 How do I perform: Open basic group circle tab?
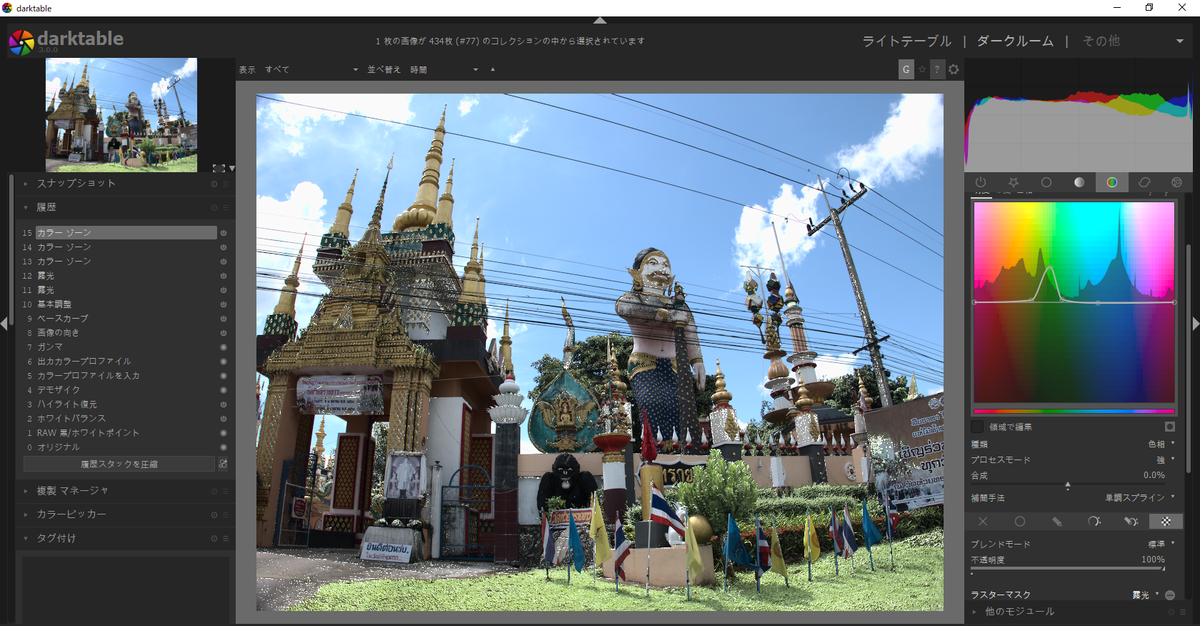tap(1046, 183)
